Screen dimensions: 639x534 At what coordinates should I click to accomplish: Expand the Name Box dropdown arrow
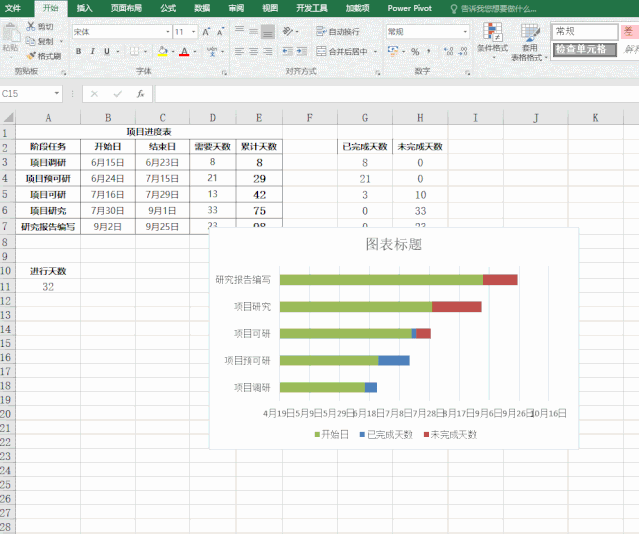pyautogui.click(x=57, y=94)
